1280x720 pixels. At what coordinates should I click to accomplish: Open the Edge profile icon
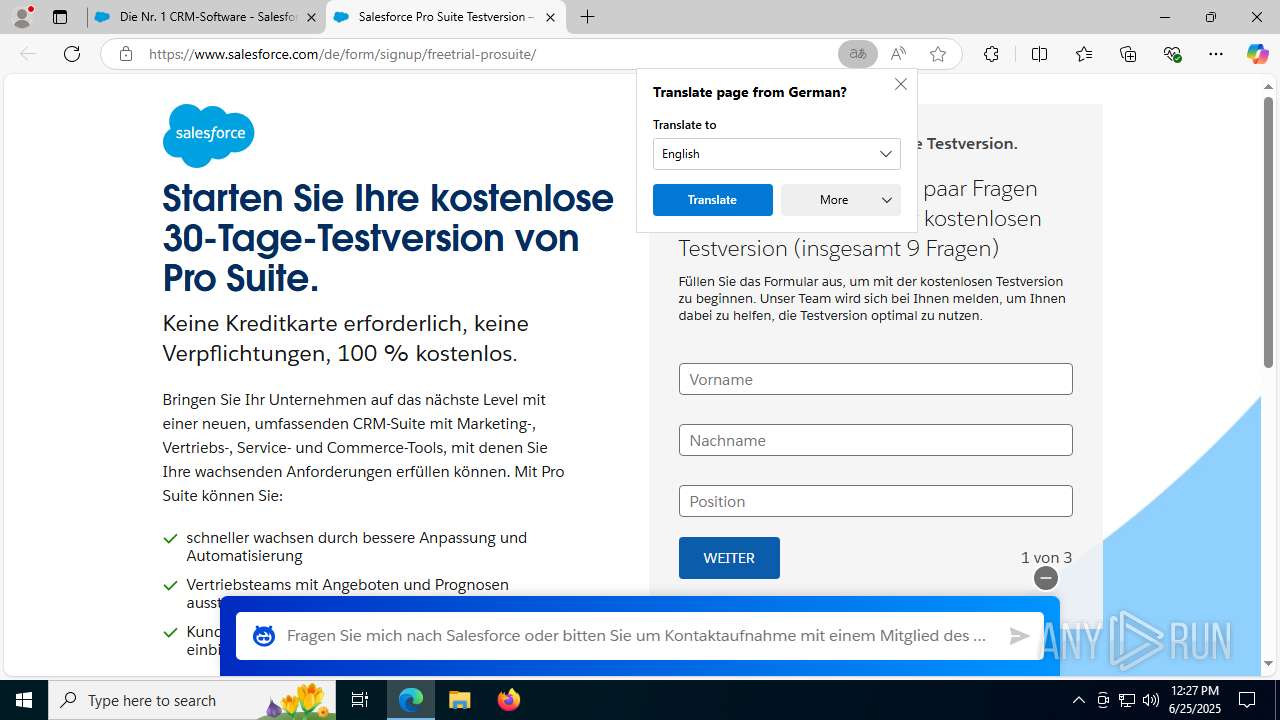[x=22, y=17]
